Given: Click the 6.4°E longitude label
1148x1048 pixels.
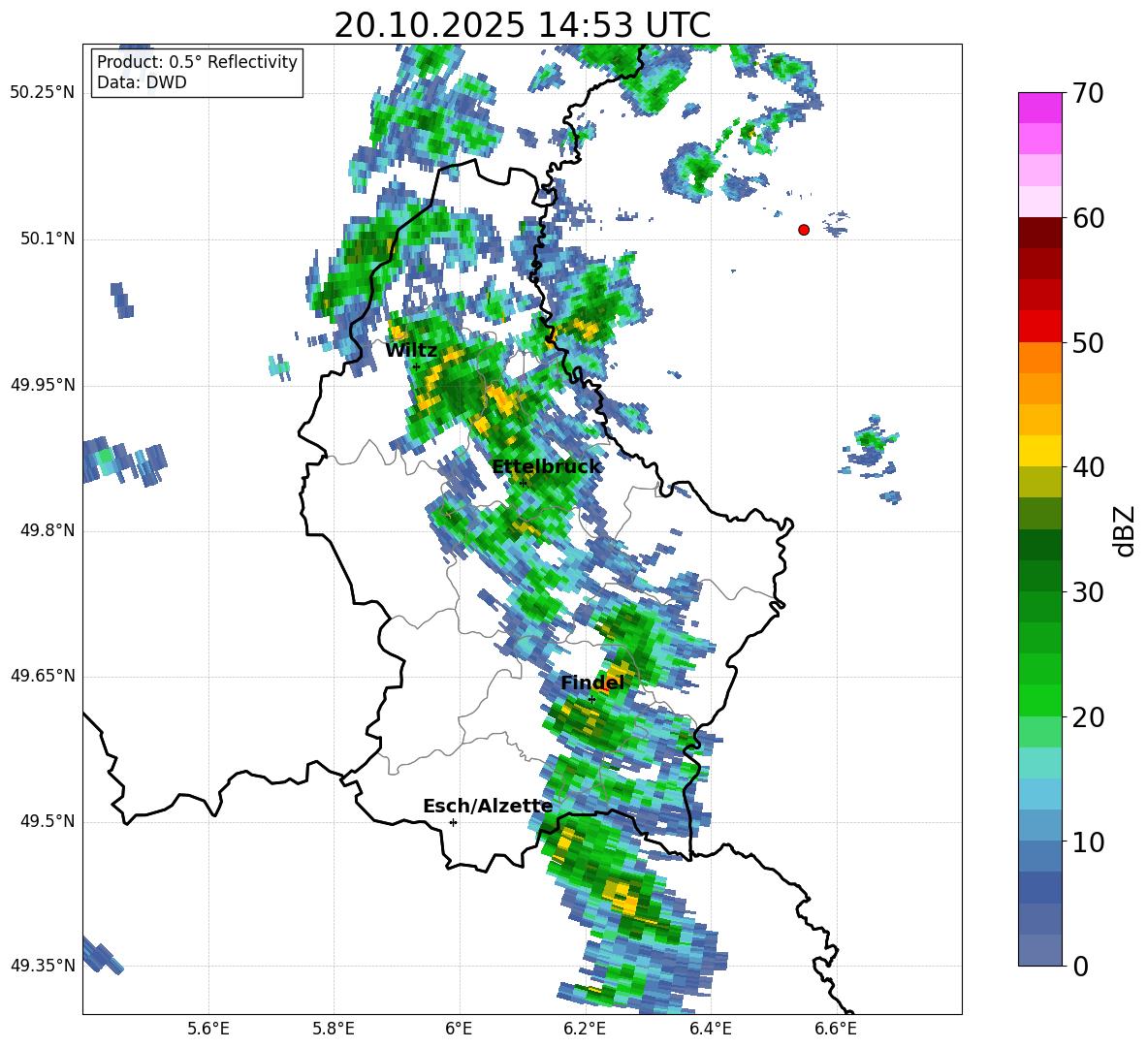Looking at the screenshot, I should coord(710,1029).
